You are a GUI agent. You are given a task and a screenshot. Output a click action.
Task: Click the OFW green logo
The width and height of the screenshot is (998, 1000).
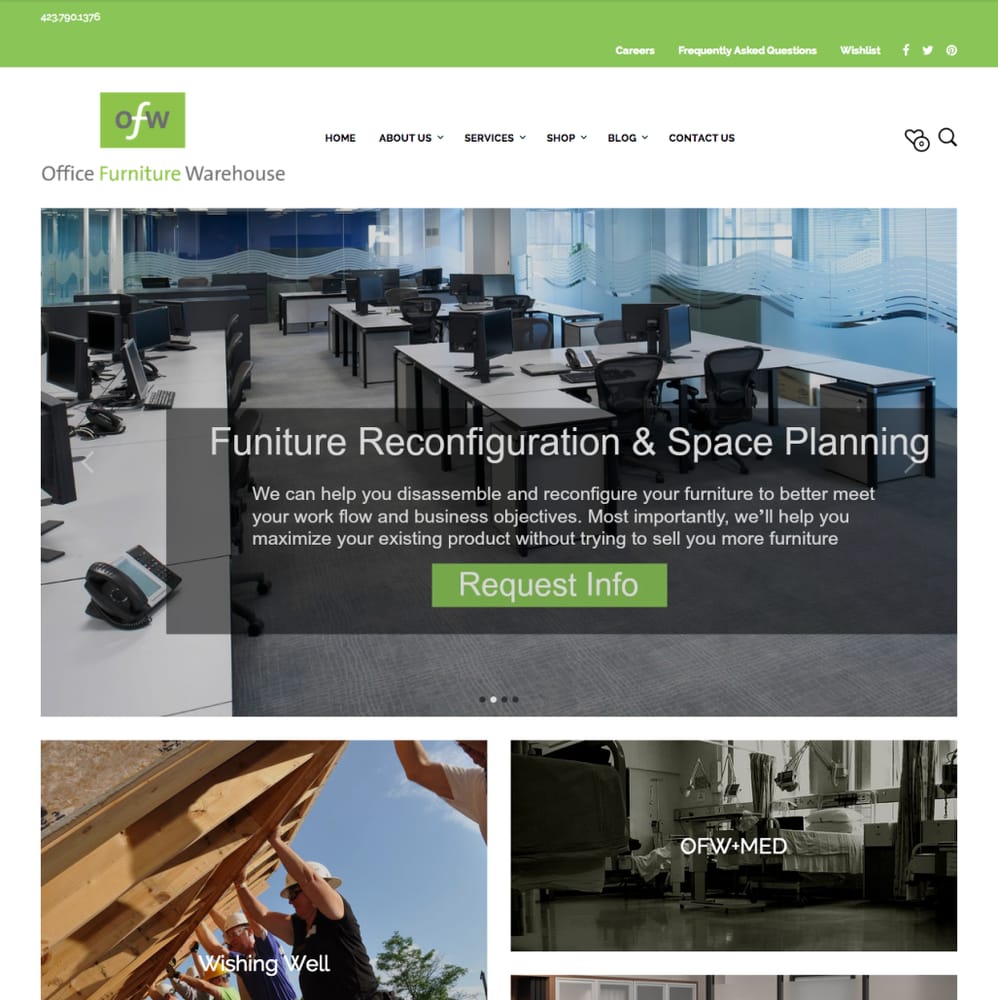pos(142,120)
